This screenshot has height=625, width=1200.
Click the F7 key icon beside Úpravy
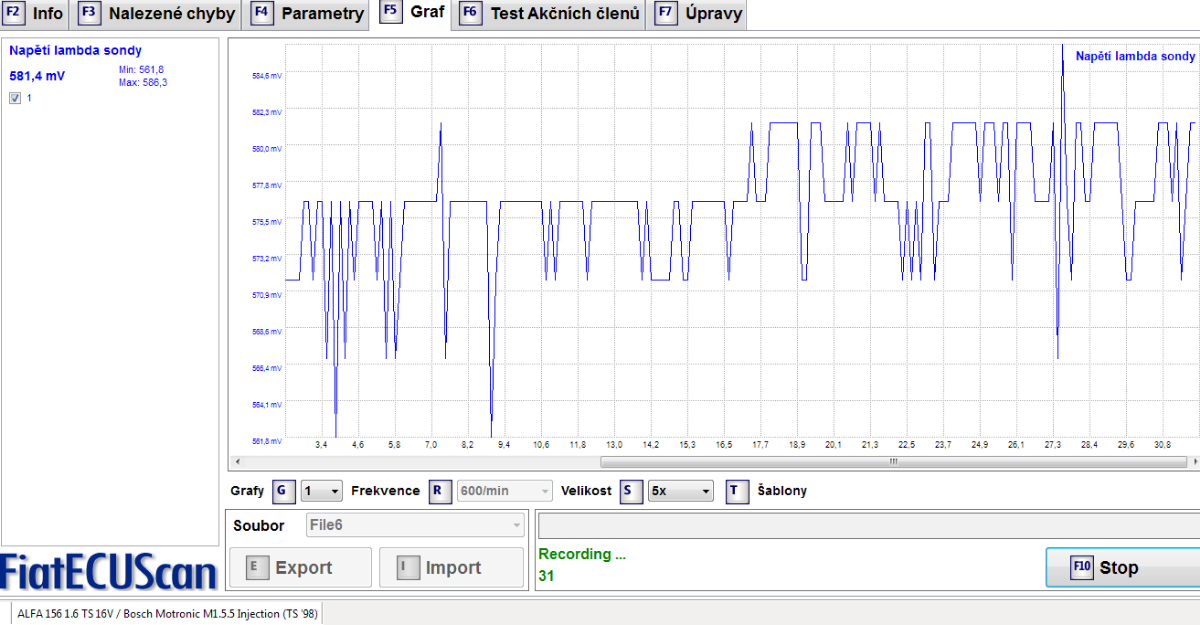tap(665, 14)
